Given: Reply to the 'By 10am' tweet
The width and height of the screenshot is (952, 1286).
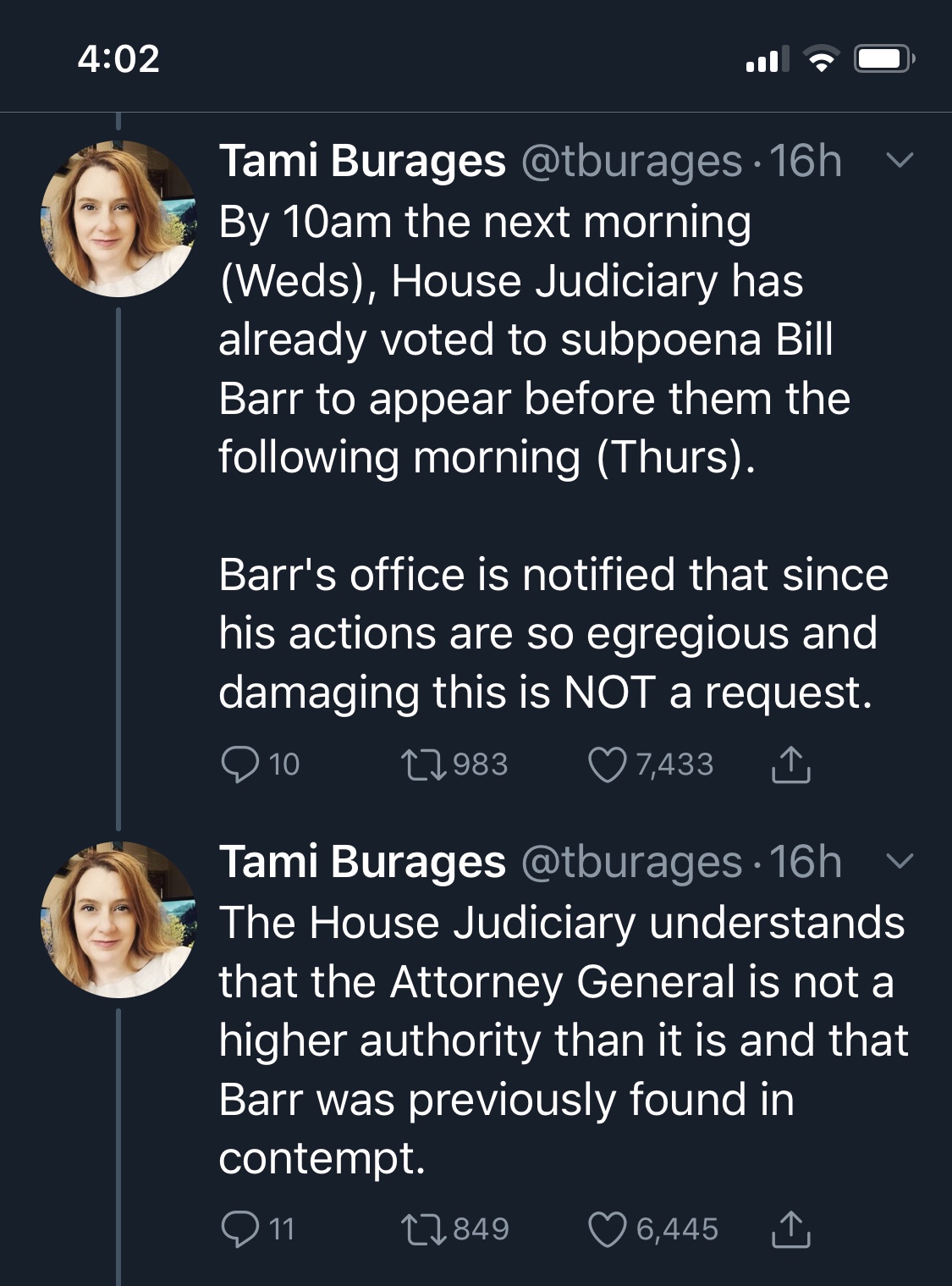Looking at the screenshot, I should pos(239,764).
